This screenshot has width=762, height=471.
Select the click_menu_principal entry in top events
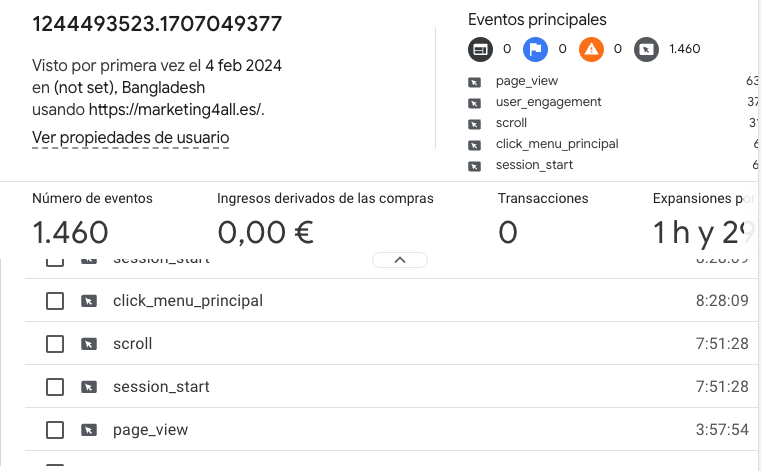click(x=557, y=144)
